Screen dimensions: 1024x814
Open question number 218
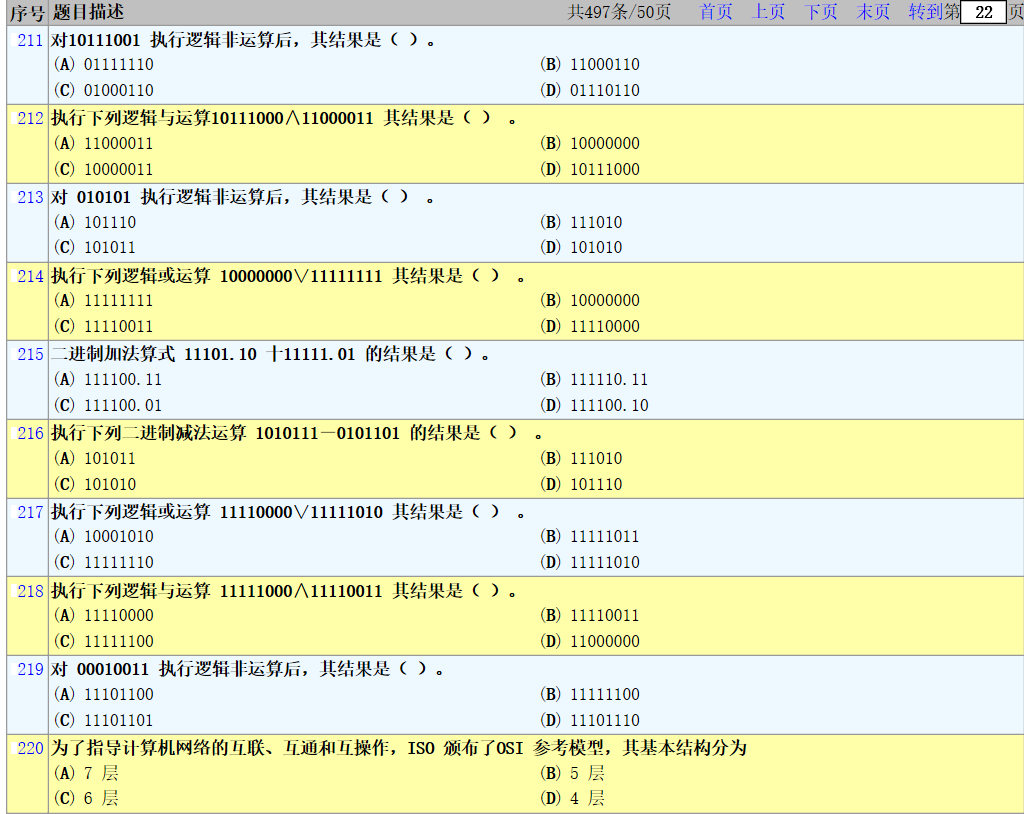[x=30, y=591]
